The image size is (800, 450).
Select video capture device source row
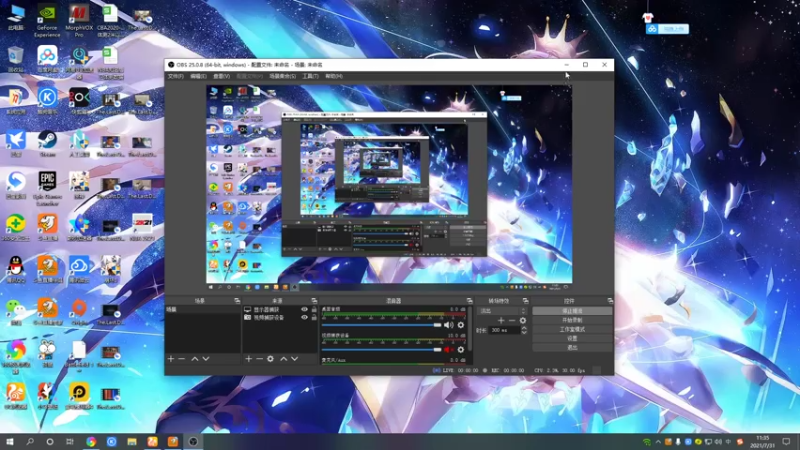280,317
